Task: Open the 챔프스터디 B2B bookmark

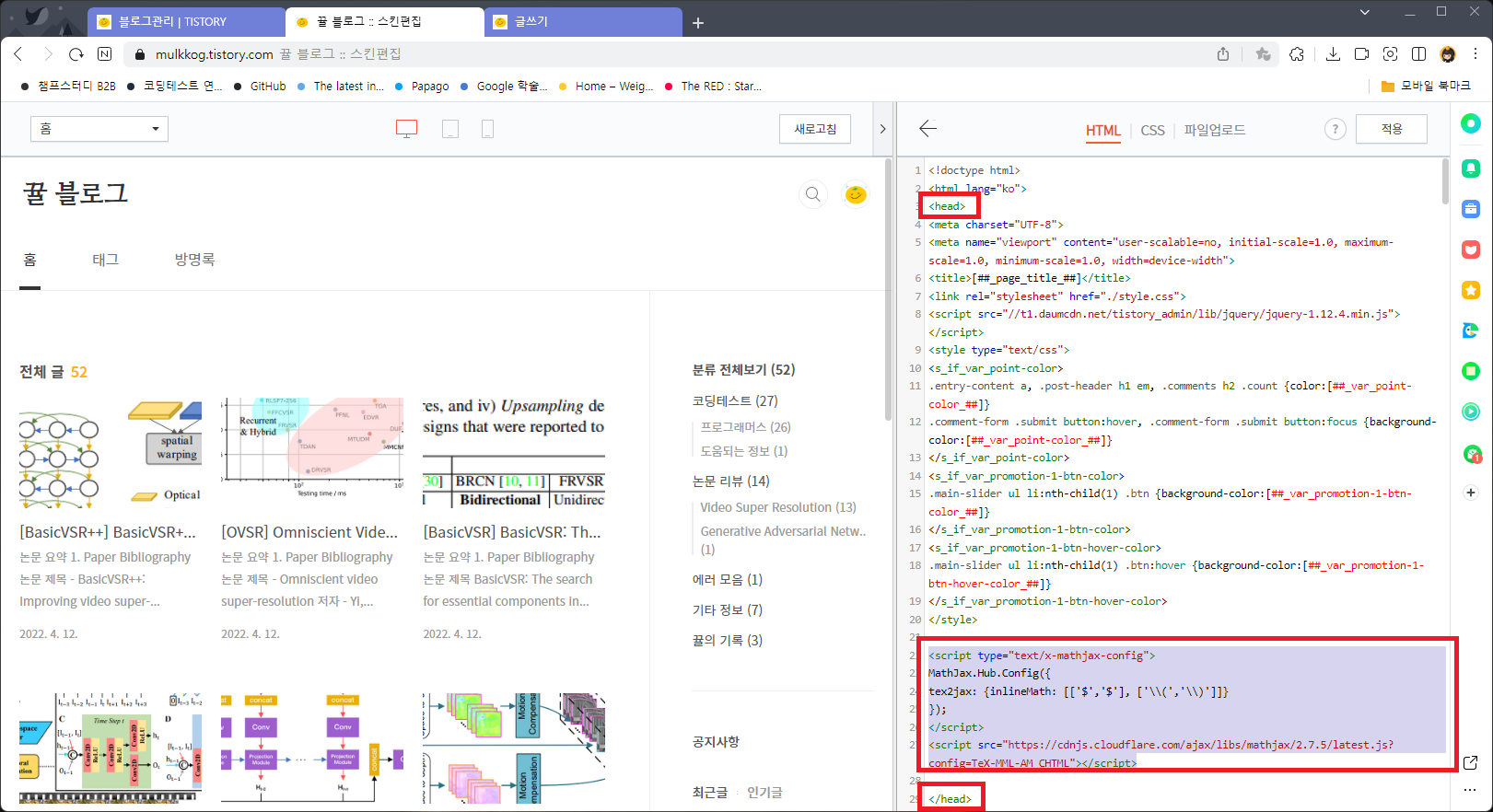Action: pos(68,87)
